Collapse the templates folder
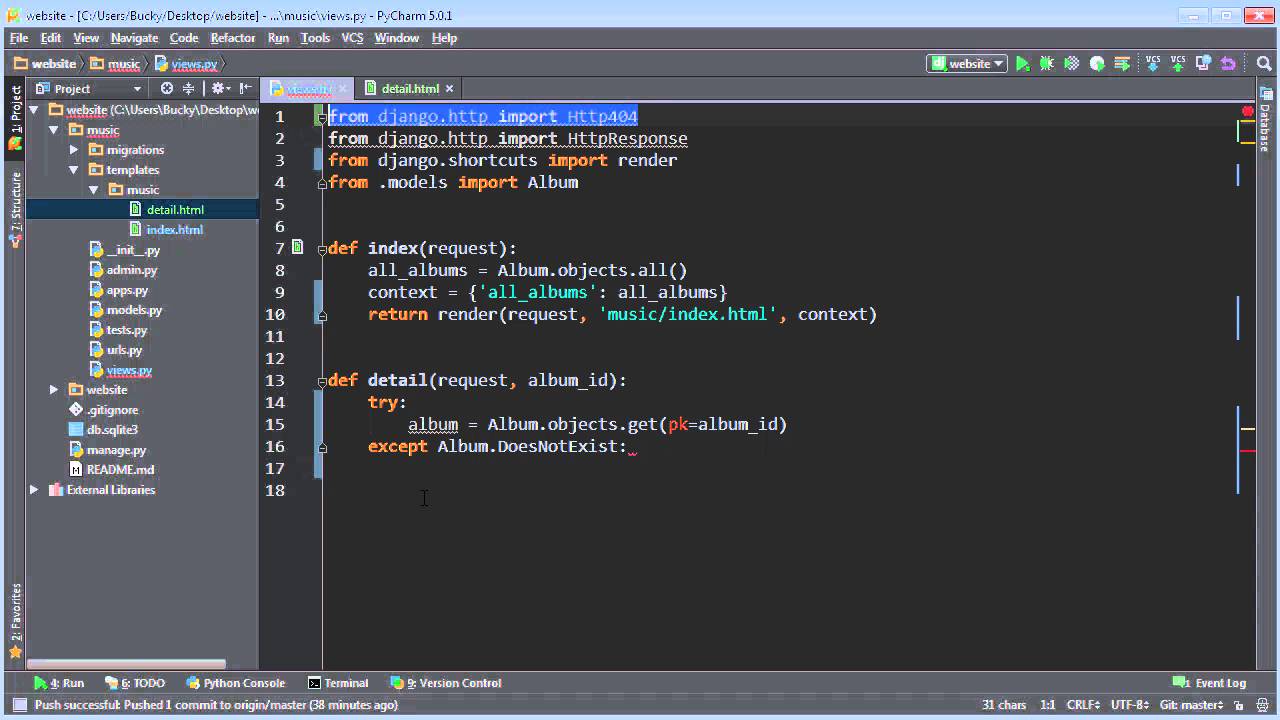Image resolution: width=1280 pixels, height=720 pixels. coord(73,170)
